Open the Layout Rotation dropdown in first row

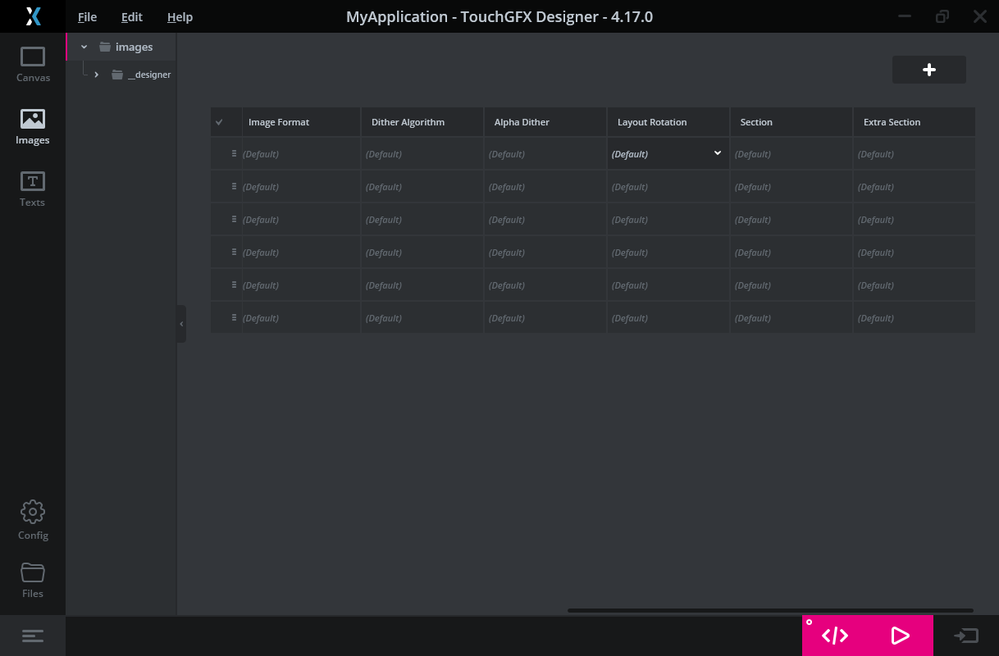coord(717,153)
